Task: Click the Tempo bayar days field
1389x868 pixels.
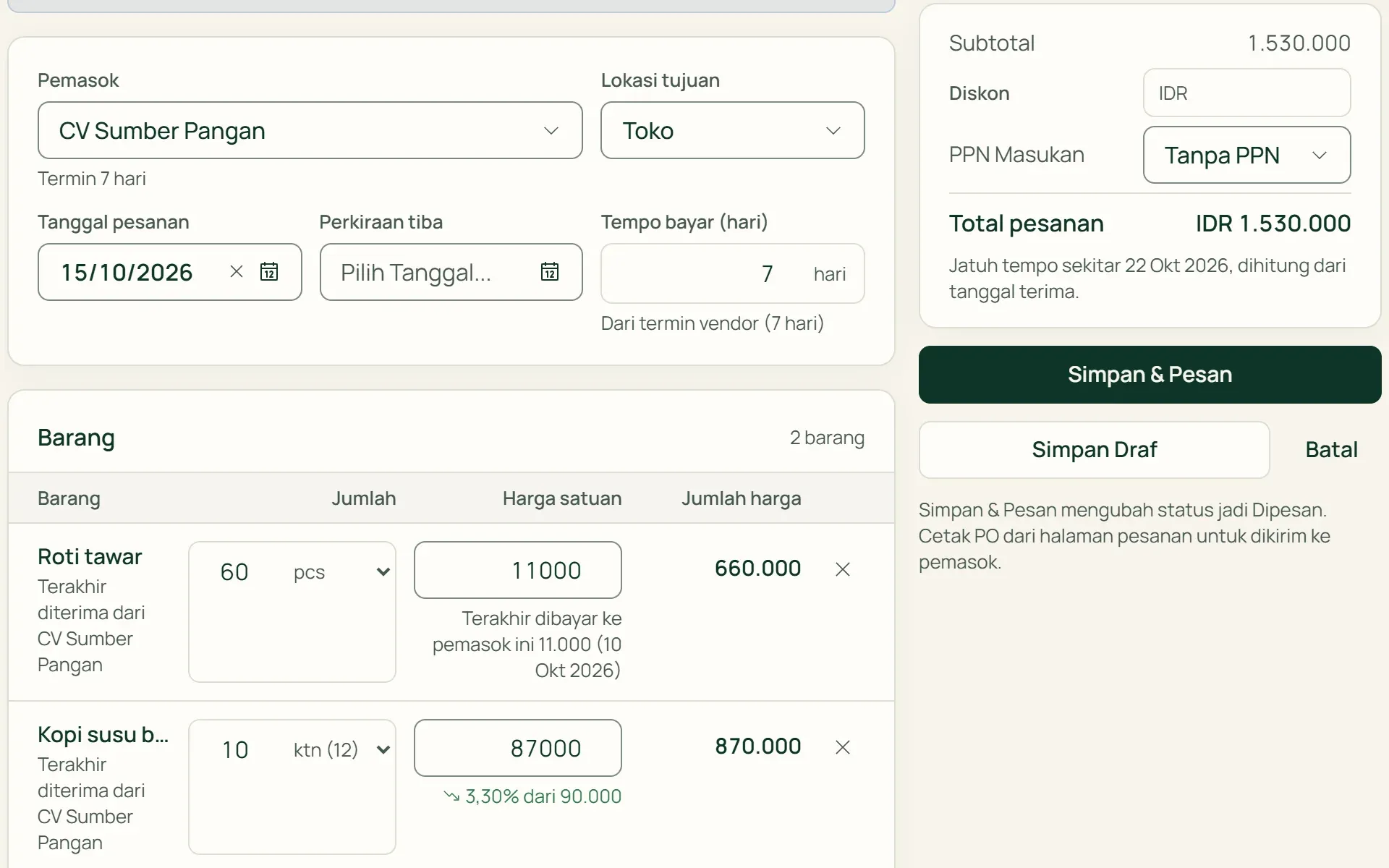Action: click(x=732, y=273)
